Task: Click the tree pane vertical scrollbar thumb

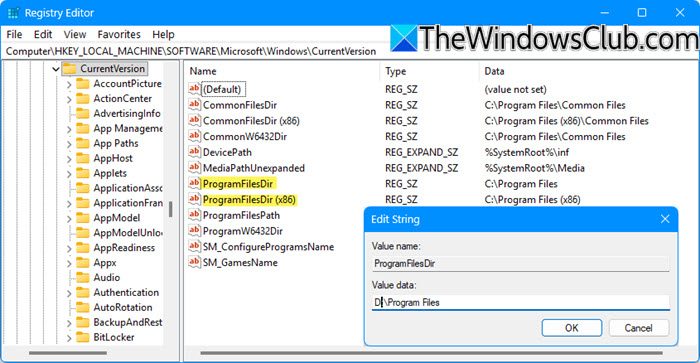Action: [x=170, y=209]
